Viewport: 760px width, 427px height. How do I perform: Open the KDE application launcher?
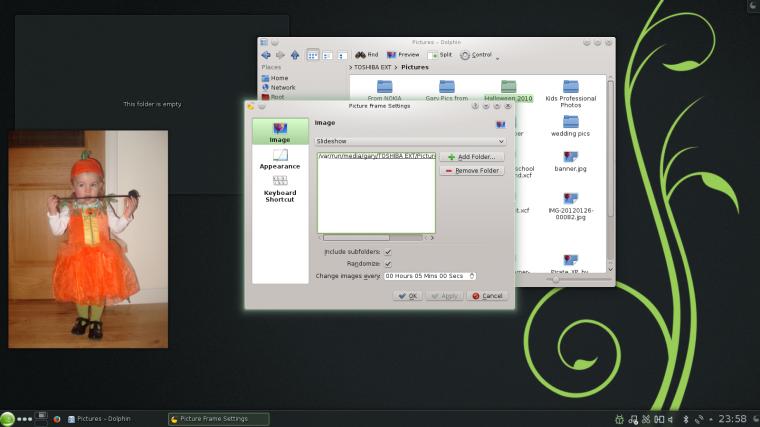(7, 419)
